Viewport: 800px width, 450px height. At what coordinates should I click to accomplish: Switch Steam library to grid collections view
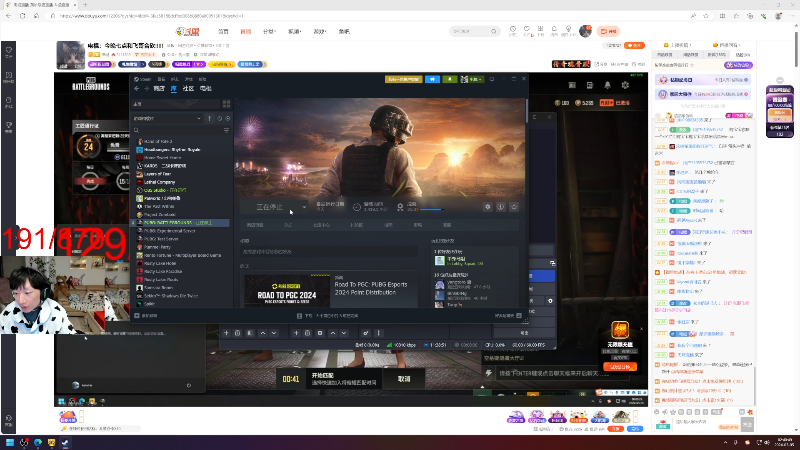pyautogui.click(x=226, y=104)
